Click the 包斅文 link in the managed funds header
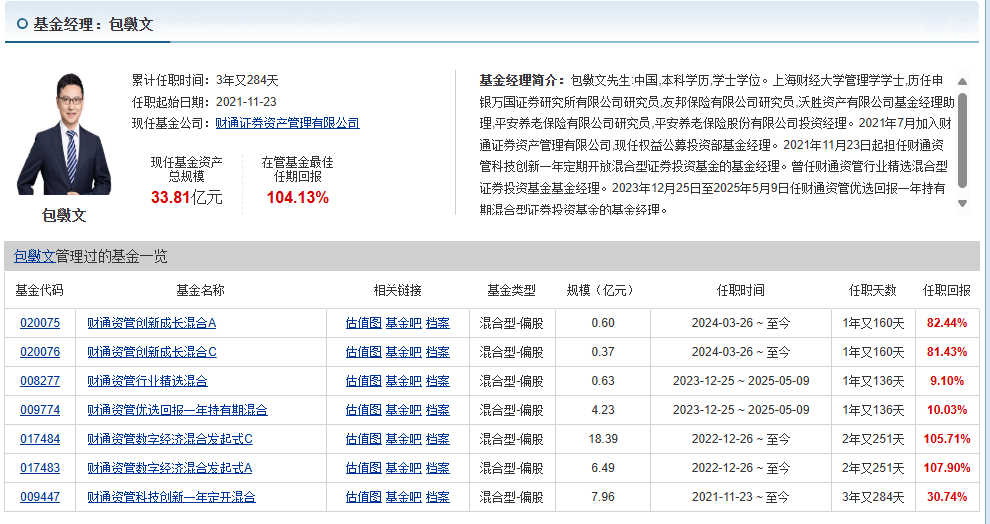The height and width of the screenshot is (524, 990). pyautogui.click(x=35, y=256)
